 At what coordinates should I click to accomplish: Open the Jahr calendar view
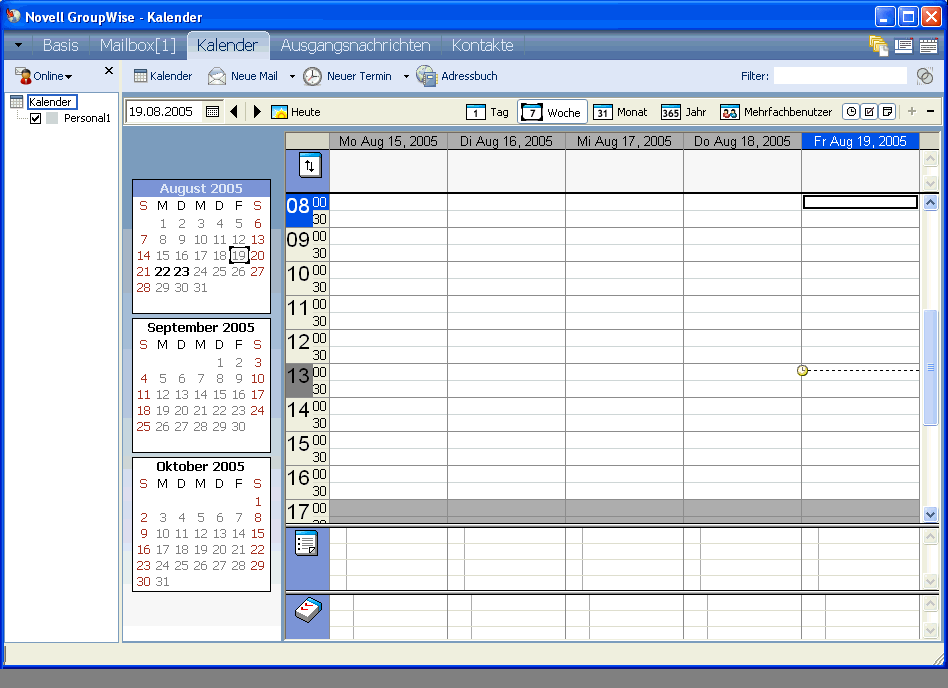[x=683, y=111]
